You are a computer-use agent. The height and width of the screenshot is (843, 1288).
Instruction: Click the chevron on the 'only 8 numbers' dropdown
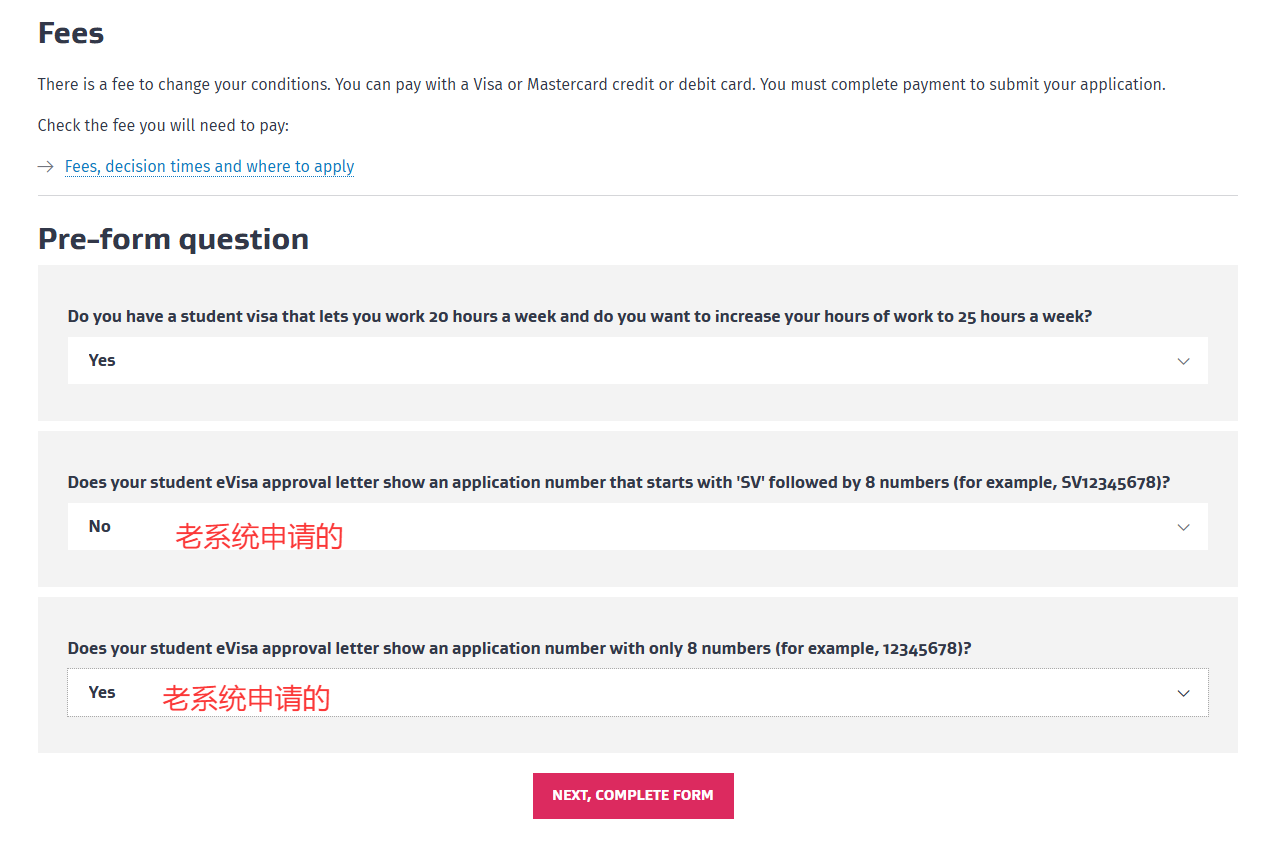pos(1183,693)
